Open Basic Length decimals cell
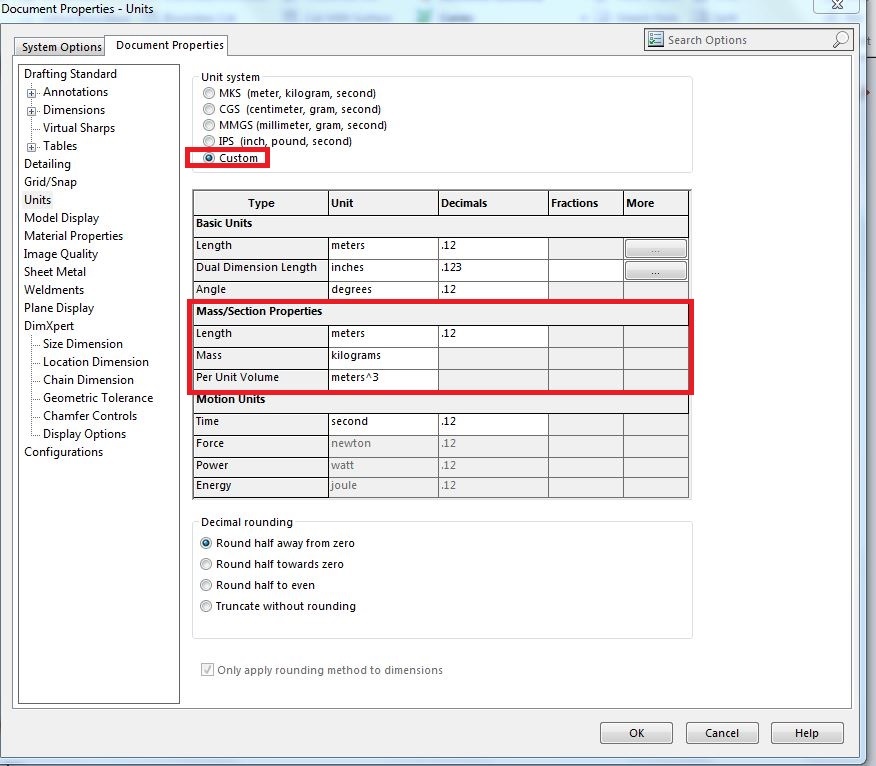 493,248
